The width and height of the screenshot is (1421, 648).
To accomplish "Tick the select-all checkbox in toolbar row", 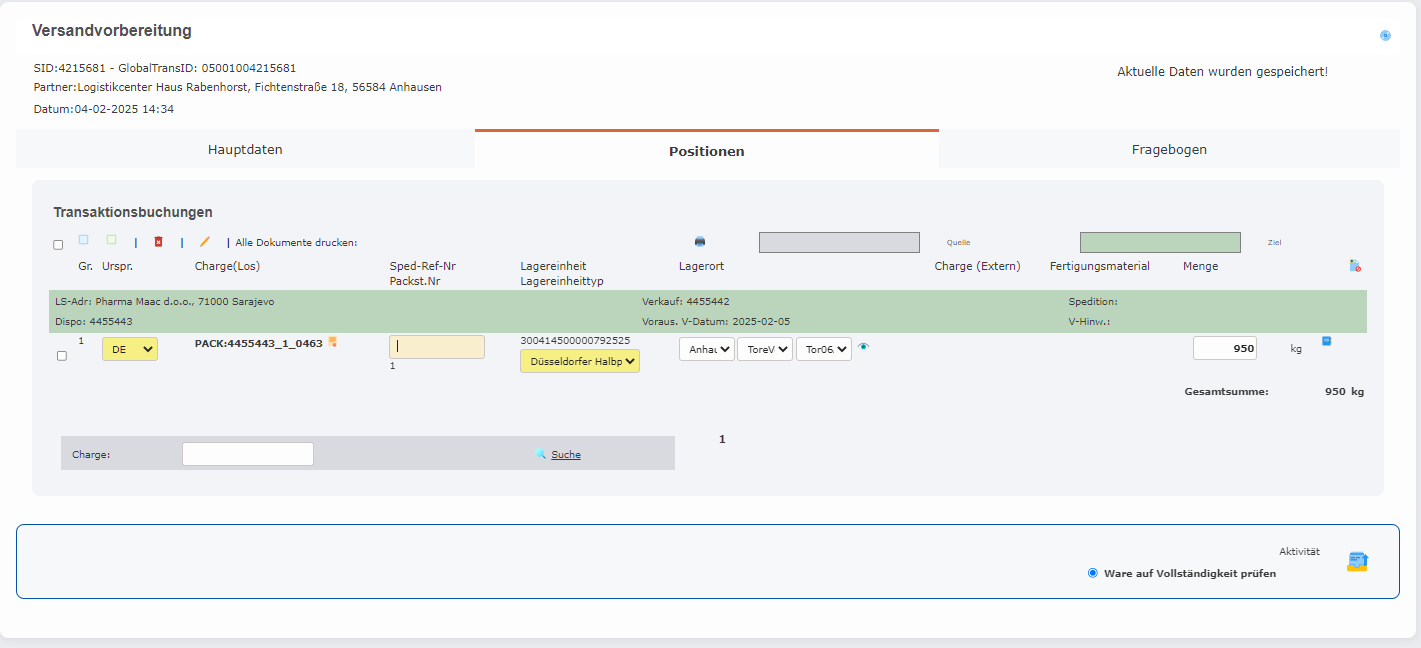I will [58, 245].
